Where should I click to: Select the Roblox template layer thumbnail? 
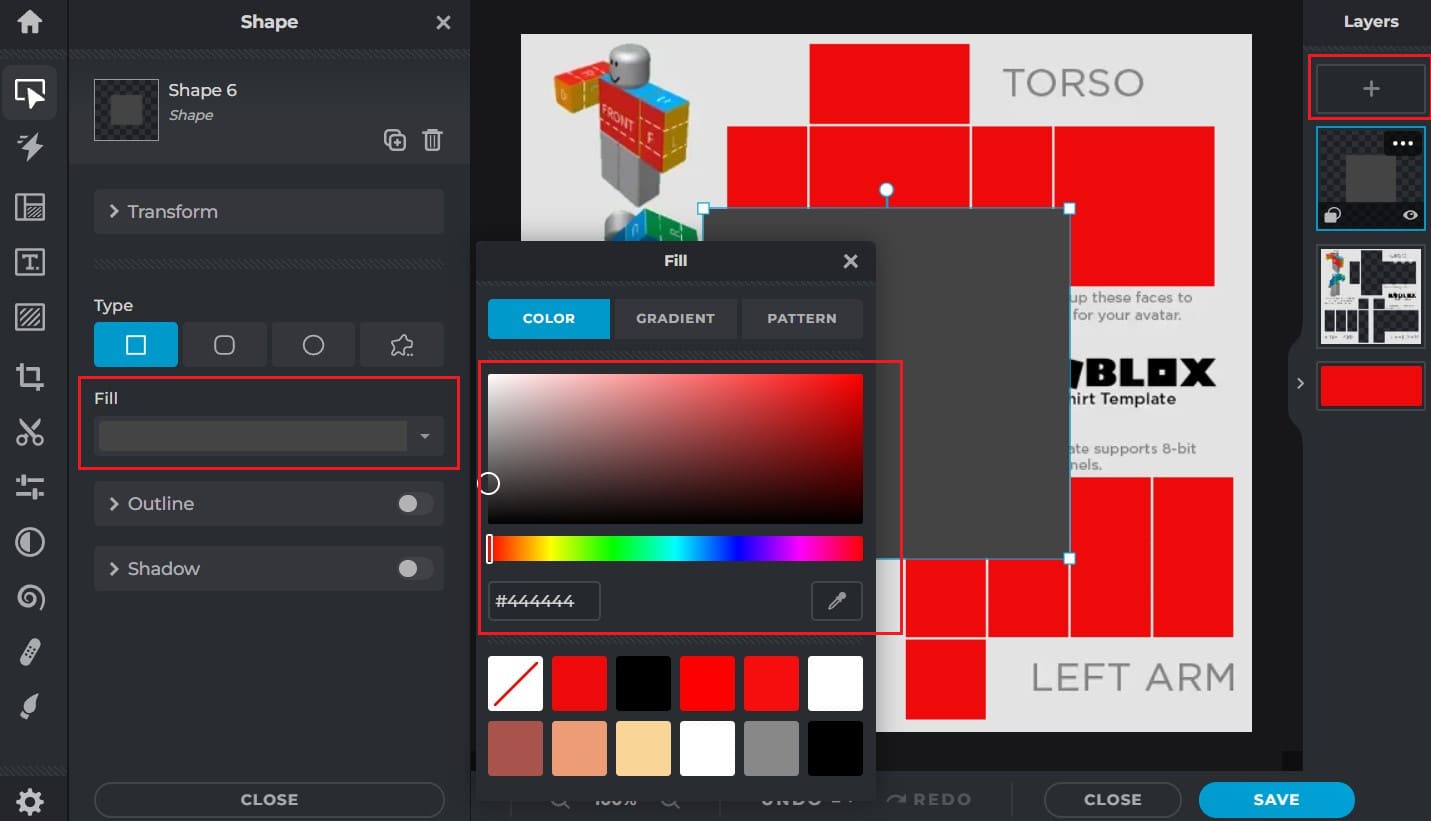click(x=1371, y=296)
